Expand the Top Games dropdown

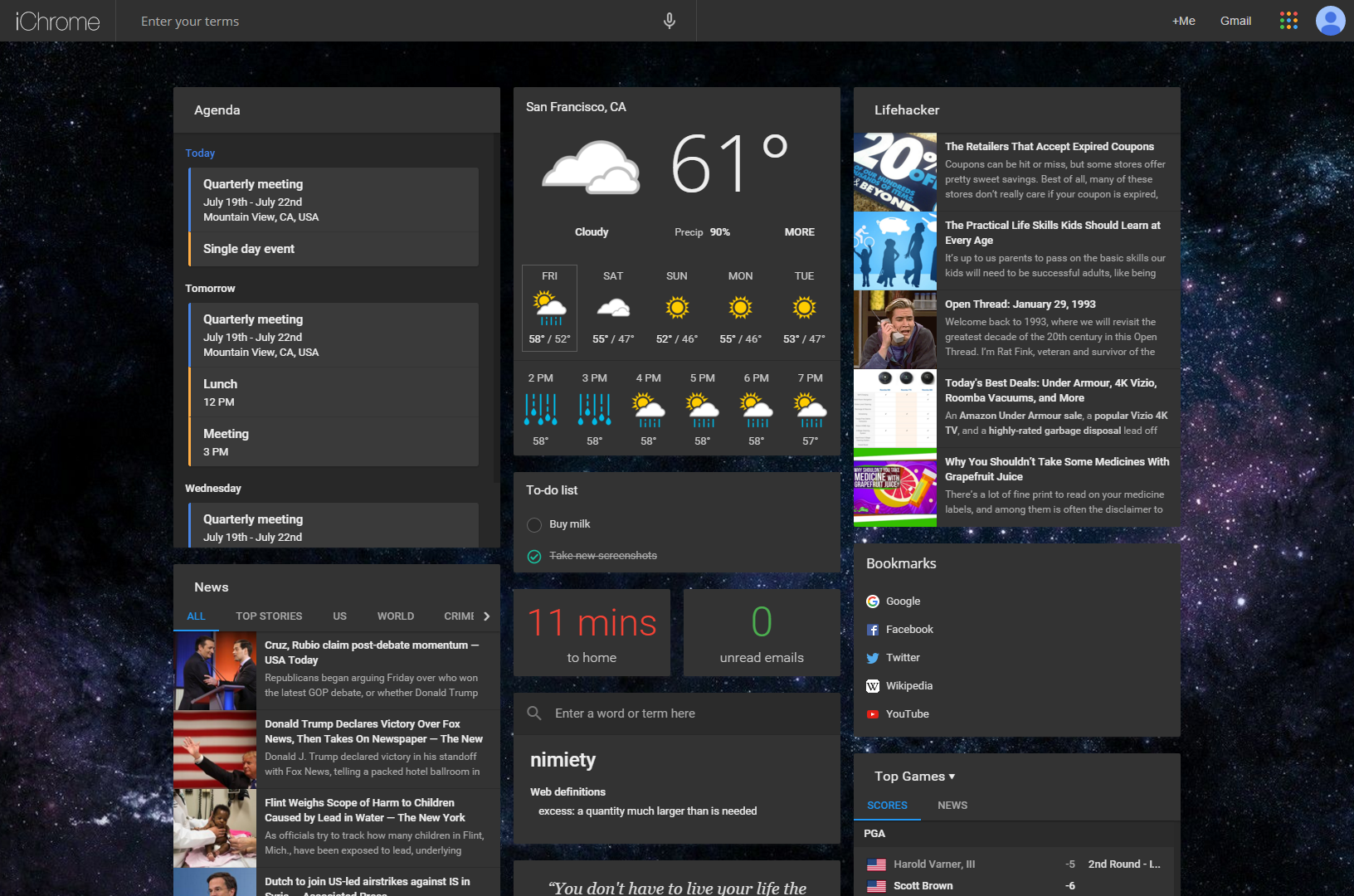click(x=914, y=777)
